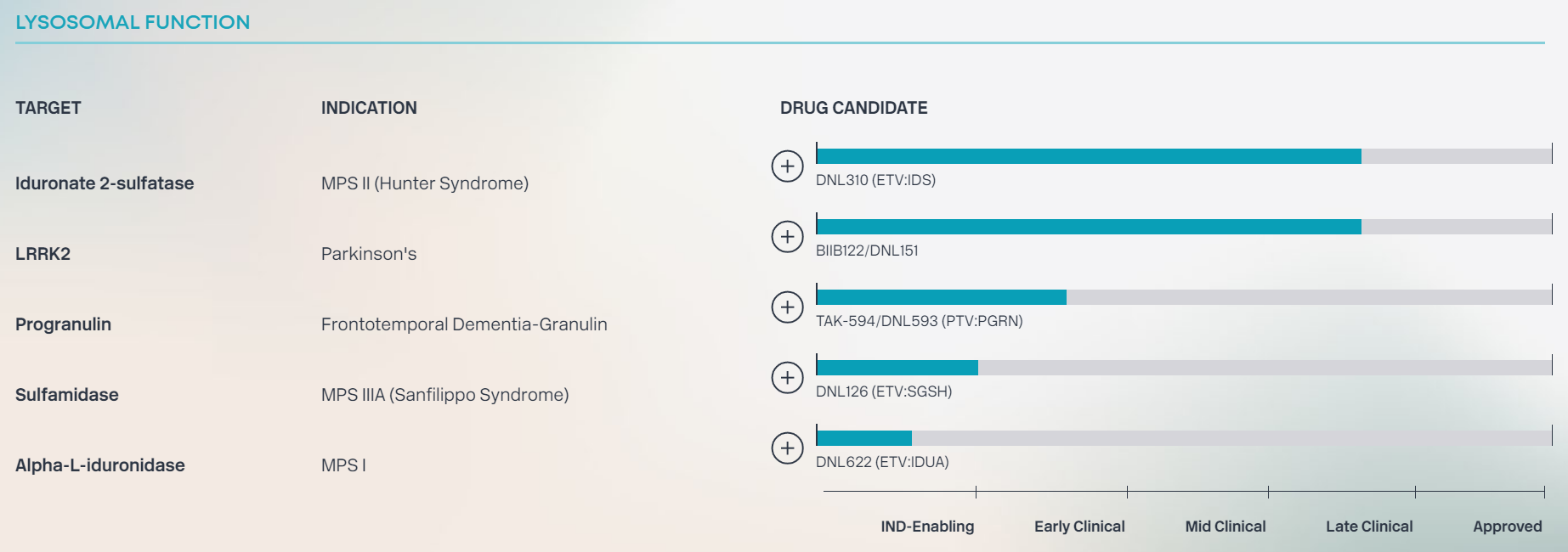Click the DNL126 progress bar
The image size is (1568, 552).
tap(1183, 368)
